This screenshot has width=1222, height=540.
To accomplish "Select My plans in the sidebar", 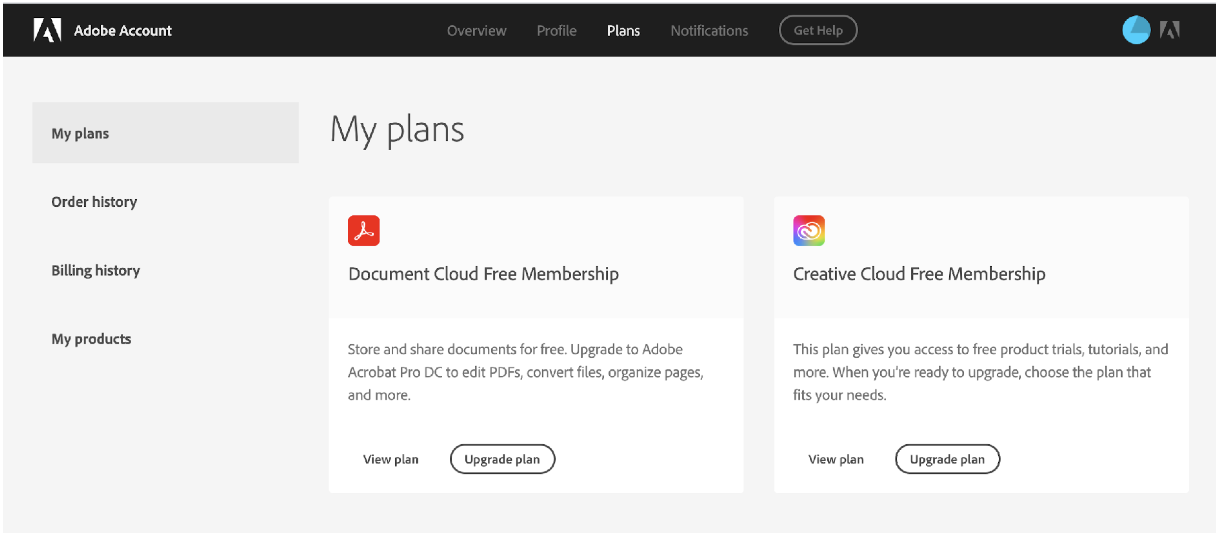I will (x=80, y=134).
